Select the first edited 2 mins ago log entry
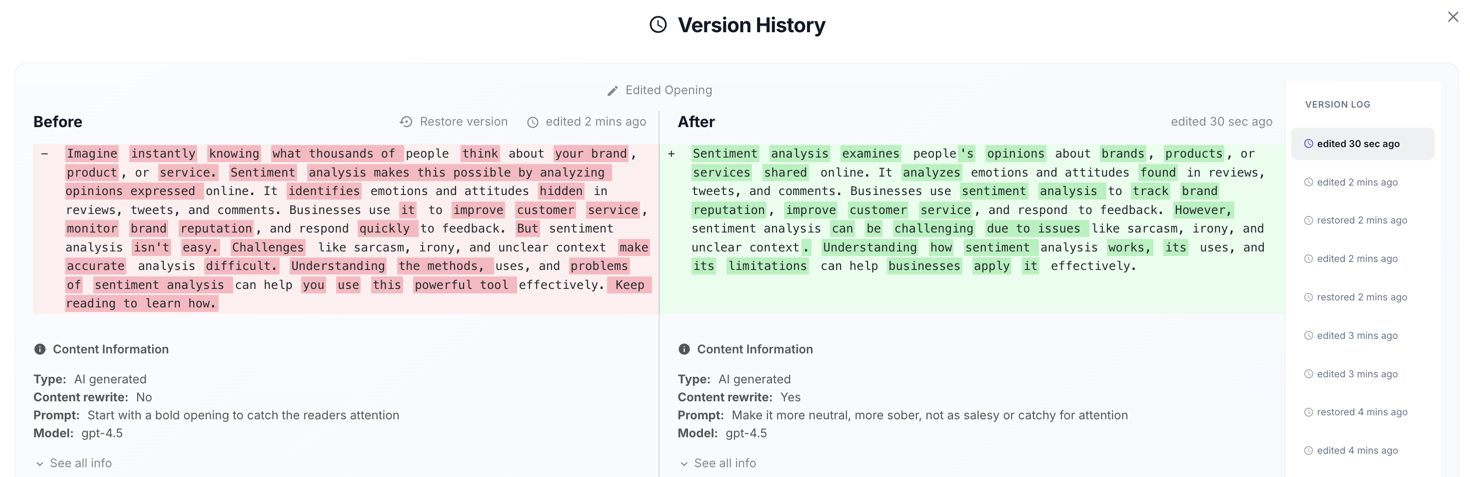 (x=1362, y=182)
